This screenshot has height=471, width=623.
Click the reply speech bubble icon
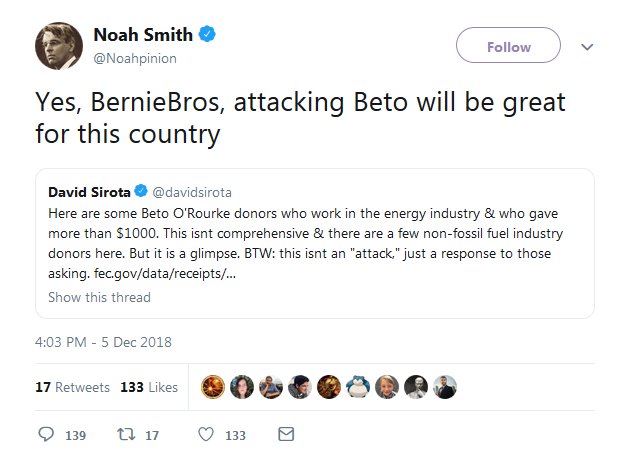(46, 434)
